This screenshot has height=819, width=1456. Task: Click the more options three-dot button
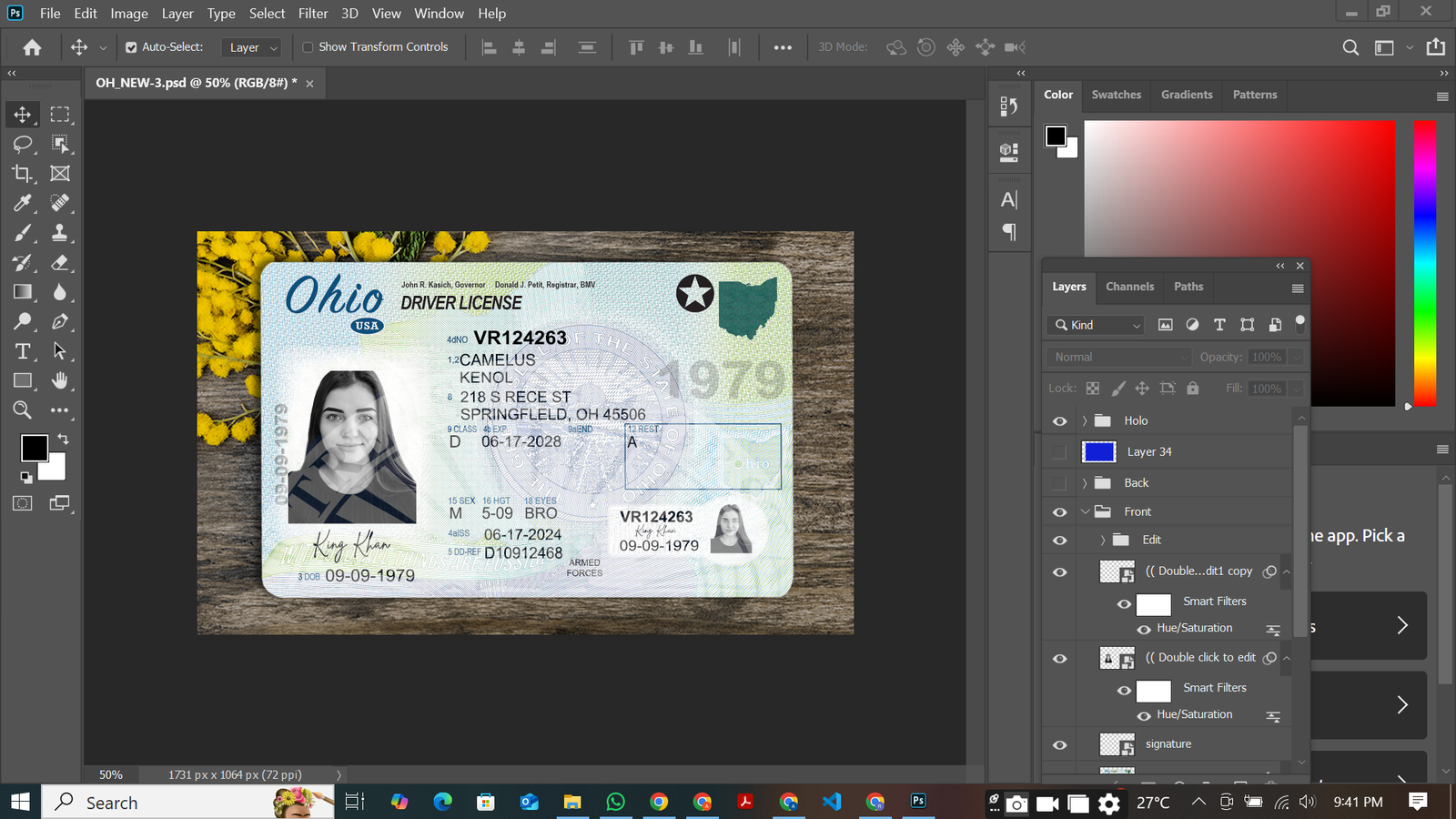click(x=783, y=47)
